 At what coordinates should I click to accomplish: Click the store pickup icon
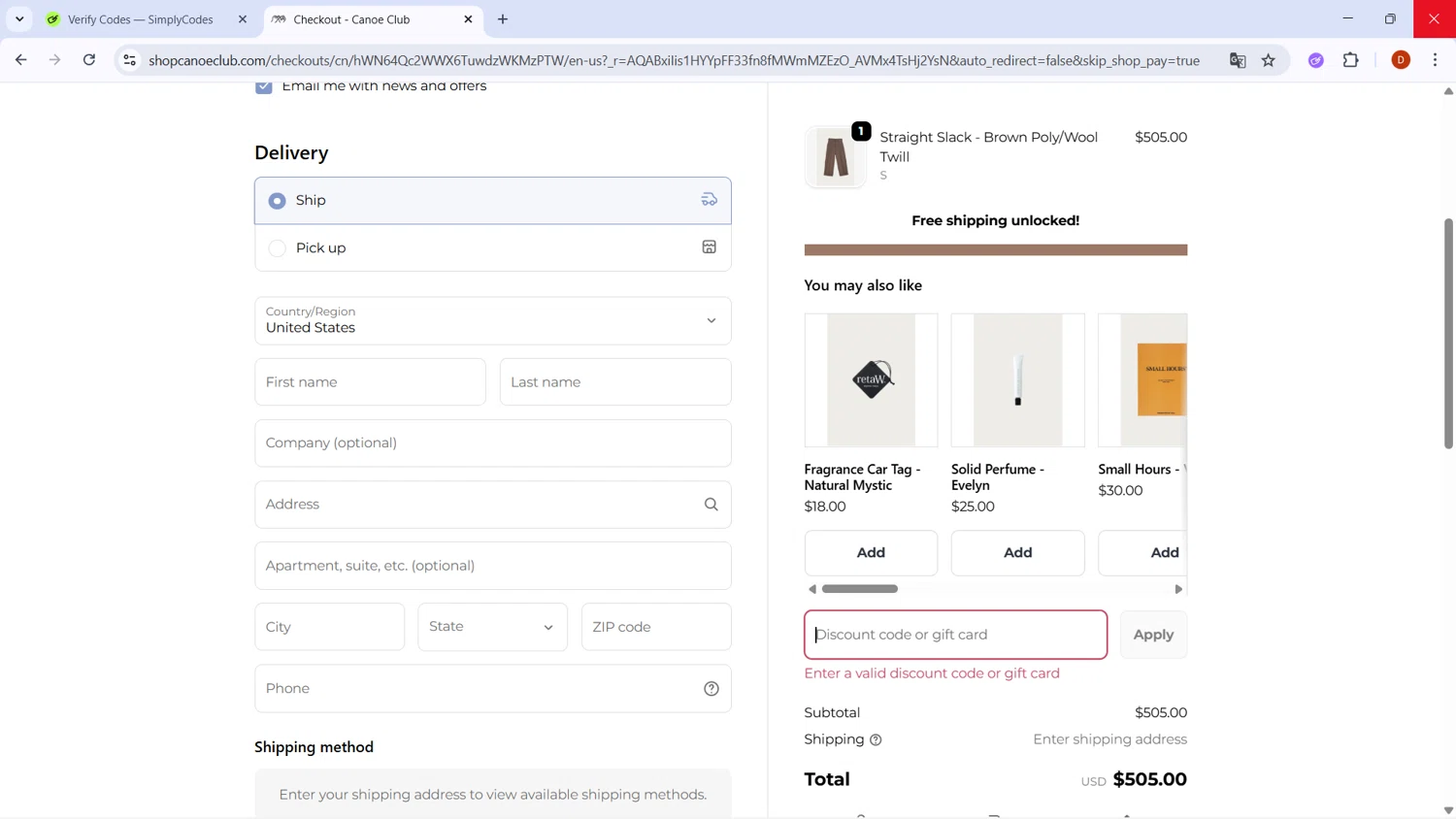[710, 247]
